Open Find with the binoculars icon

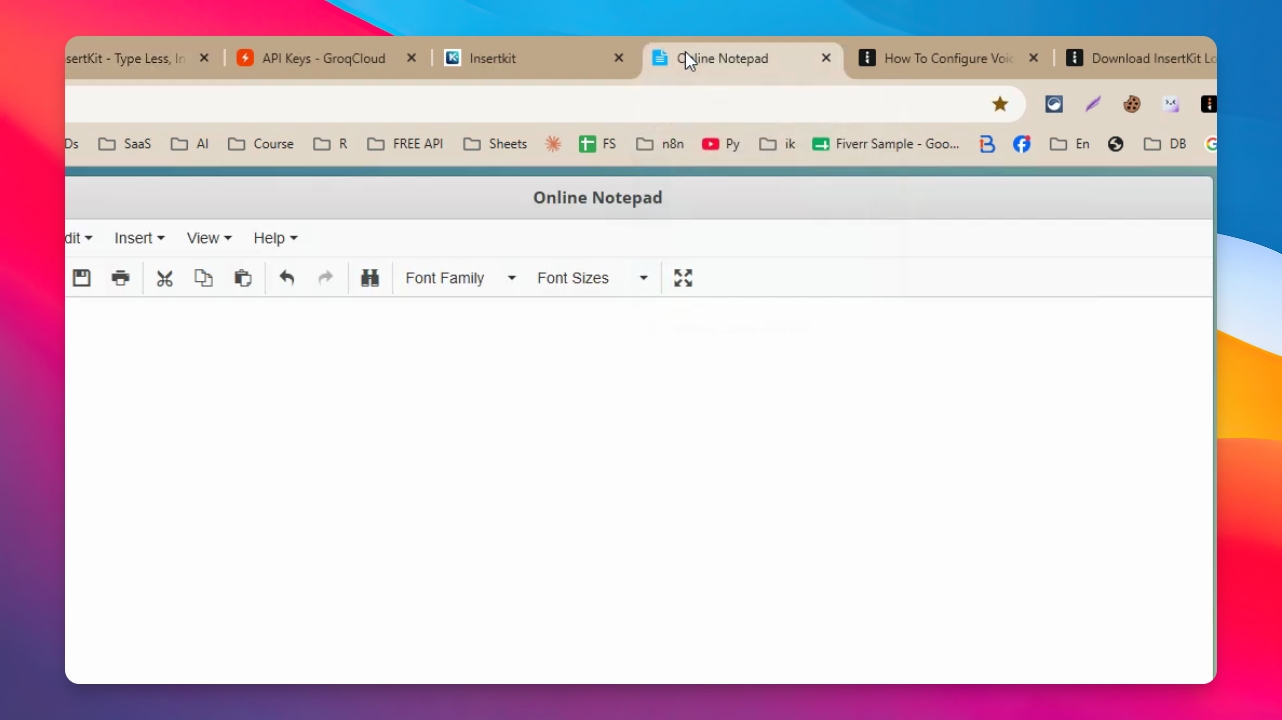click(x=370, y=278)
